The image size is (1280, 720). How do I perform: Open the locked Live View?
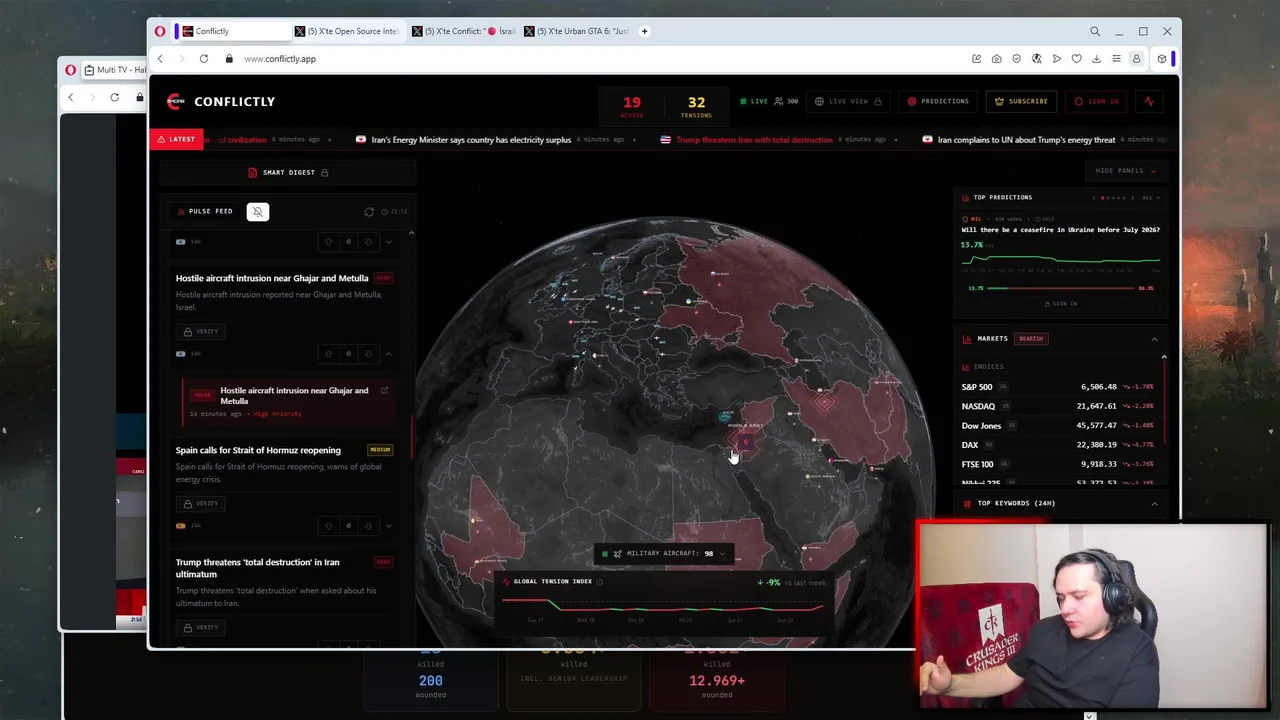point(848,101)
